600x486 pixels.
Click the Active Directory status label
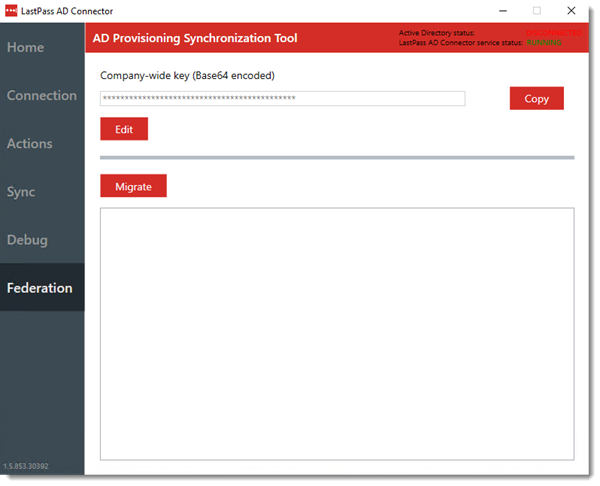[437, 33]
